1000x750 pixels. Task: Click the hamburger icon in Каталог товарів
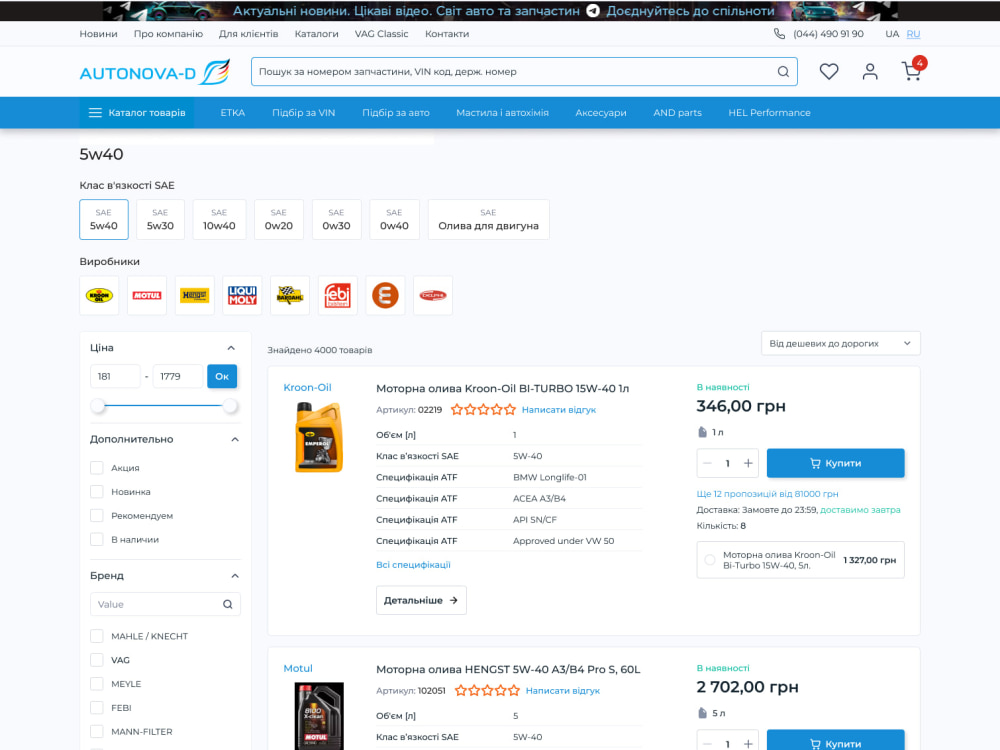click(95, 113)
